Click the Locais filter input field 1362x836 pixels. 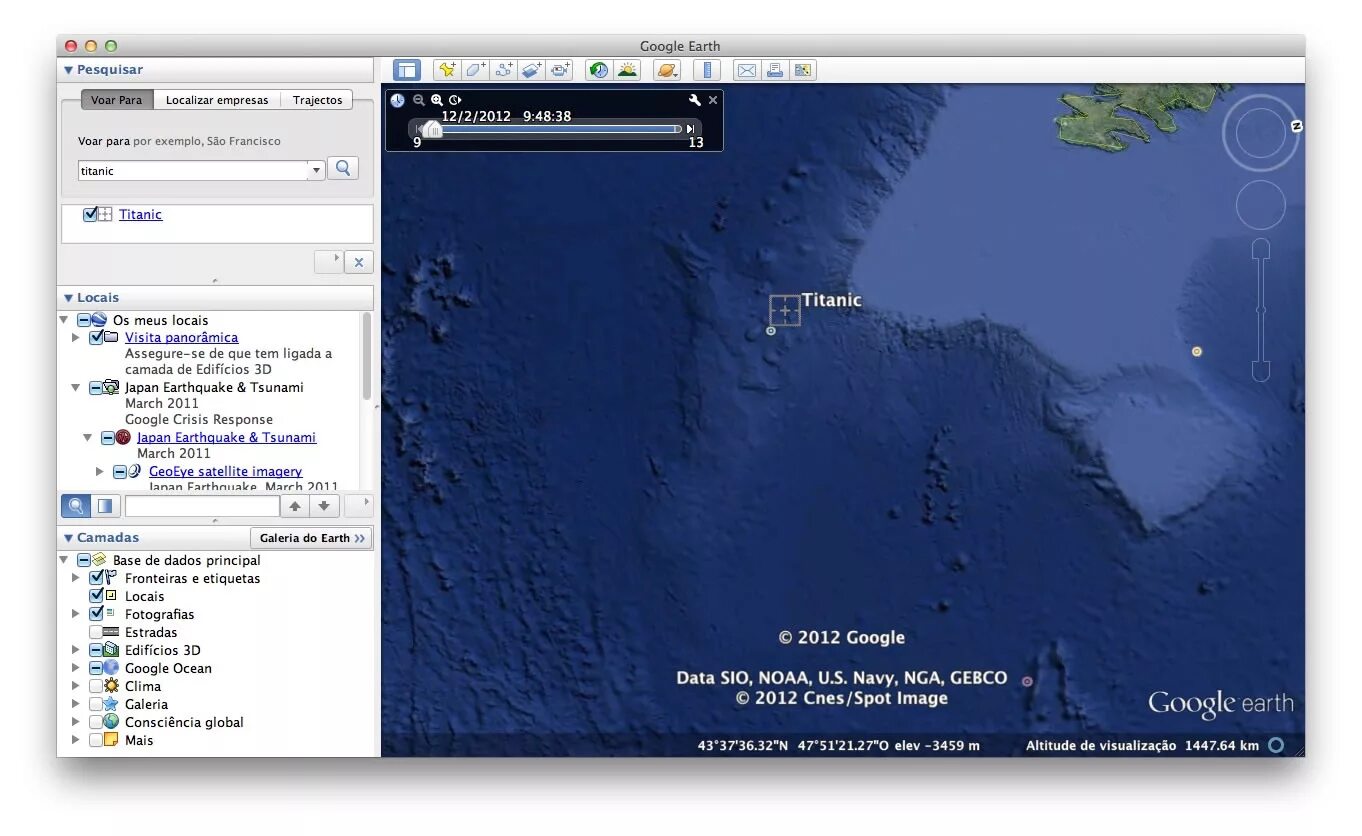point(202,506)
